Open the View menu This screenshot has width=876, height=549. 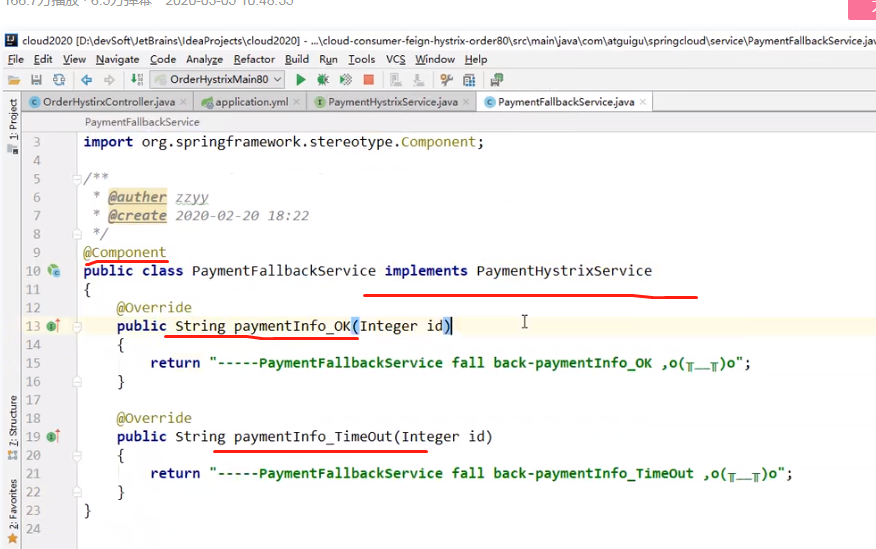[74, 59]
